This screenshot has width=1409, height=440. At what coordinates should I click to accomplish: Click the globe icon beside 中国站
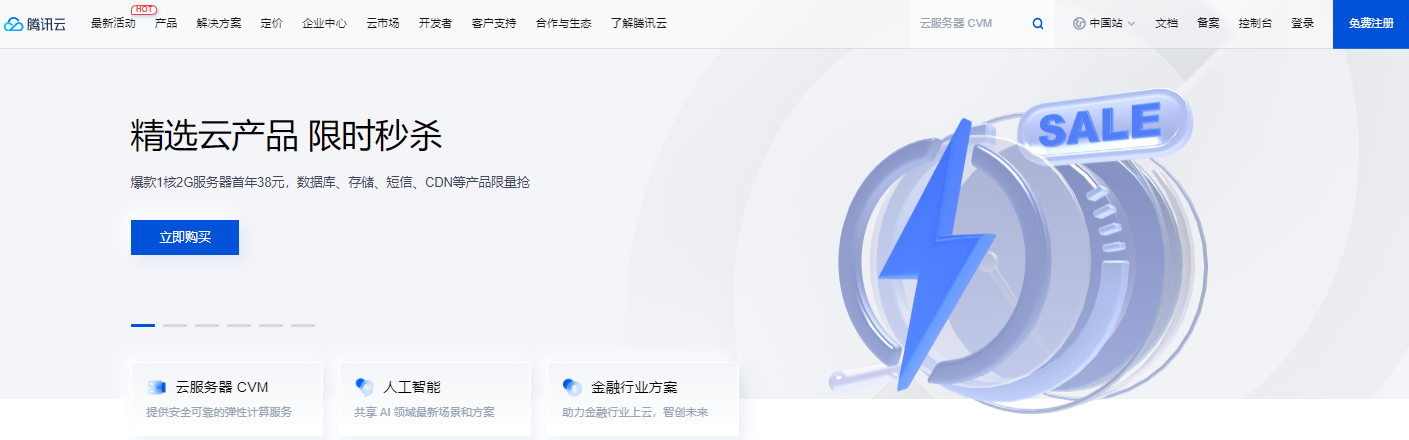[1079, 23]
